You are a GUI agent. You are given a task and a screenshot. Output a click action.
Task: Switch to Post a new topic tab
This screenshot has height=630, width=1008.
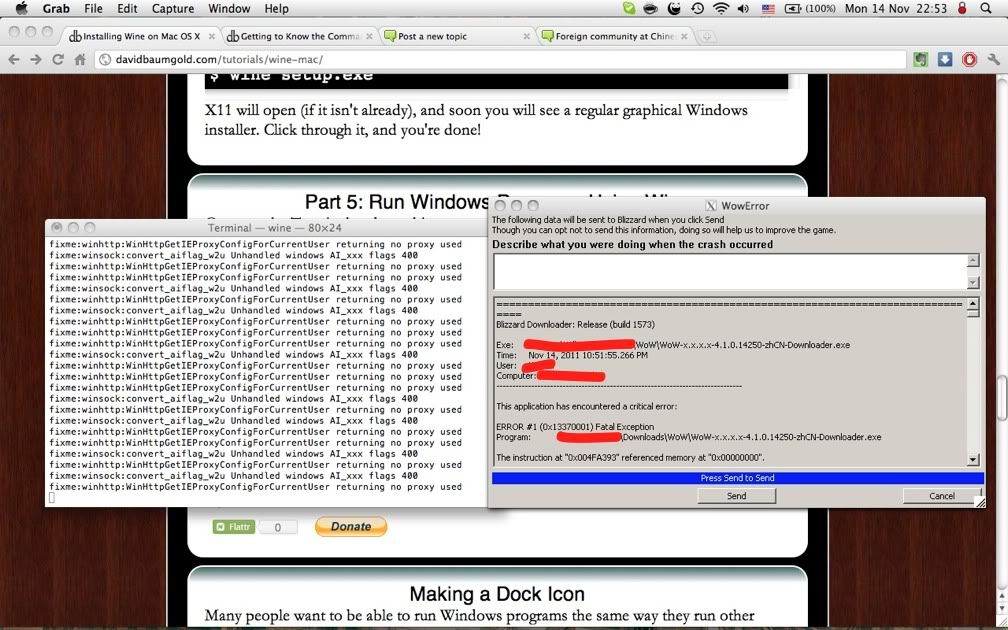456,36
